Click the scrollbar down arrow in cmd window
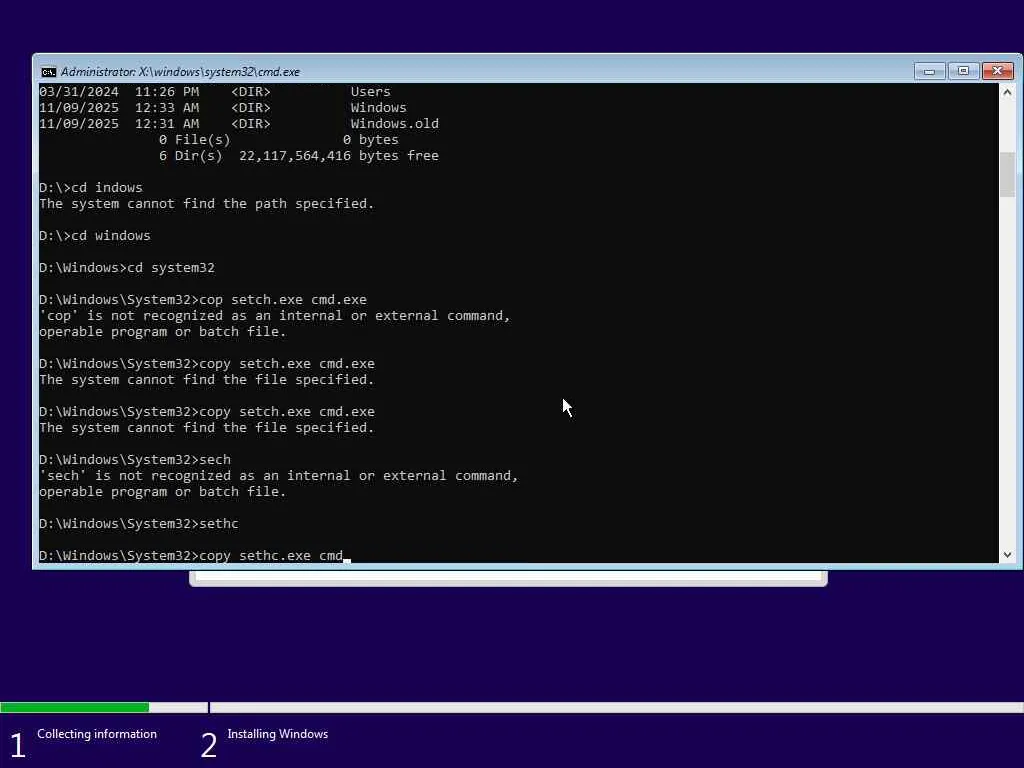 pyautogui.click(x=1007, y=554)
